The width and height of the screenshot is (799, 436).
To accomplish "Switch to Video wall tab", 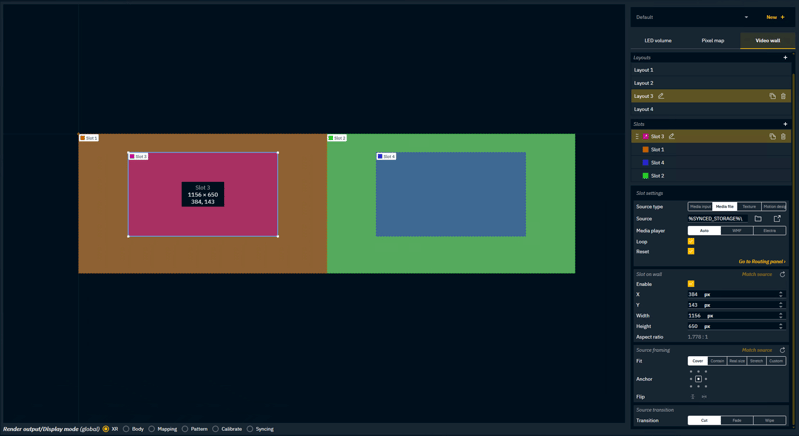I will point(767,40).
